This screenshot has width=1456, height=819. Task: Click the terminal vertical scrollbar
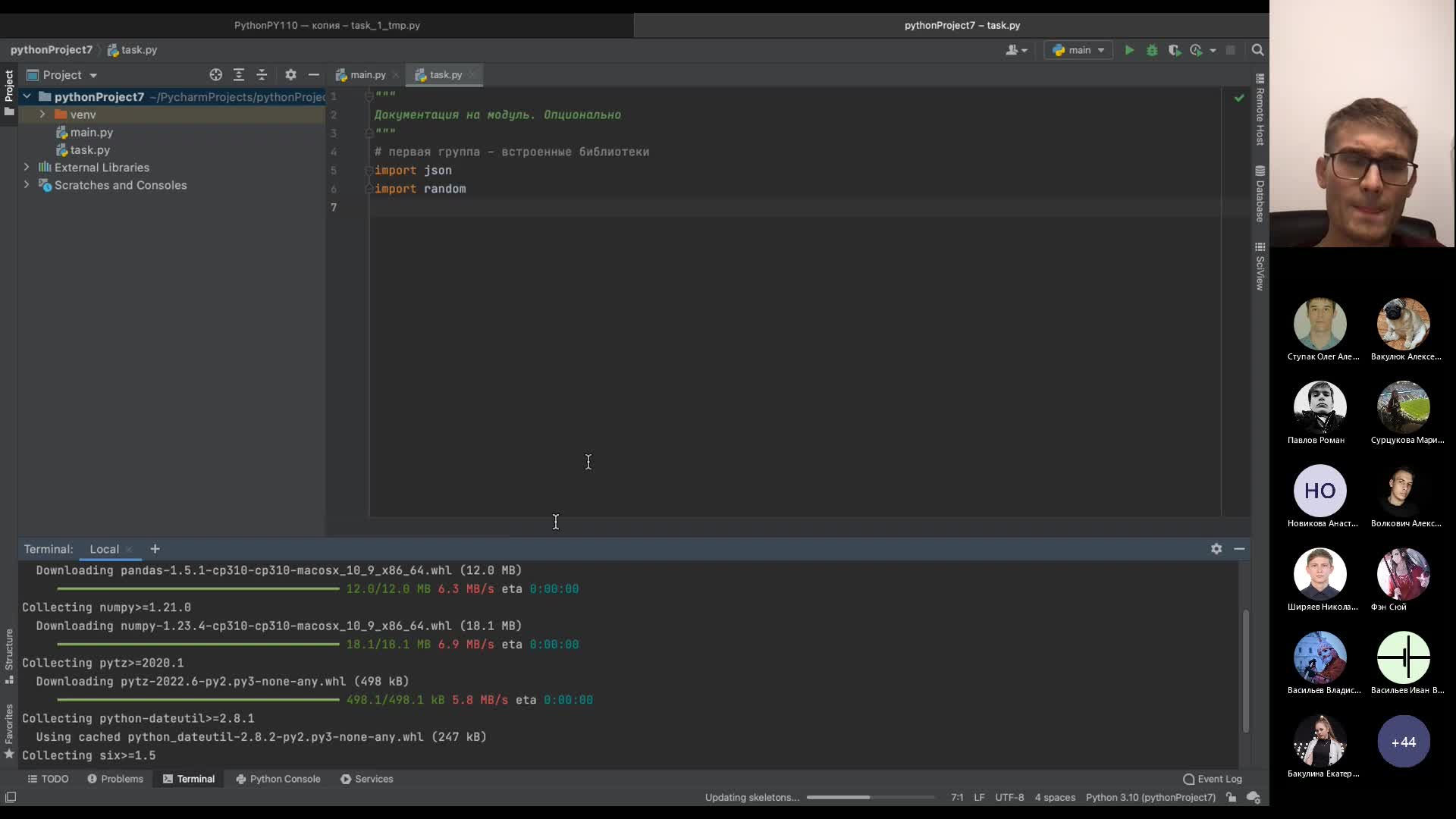point(1245,671)
